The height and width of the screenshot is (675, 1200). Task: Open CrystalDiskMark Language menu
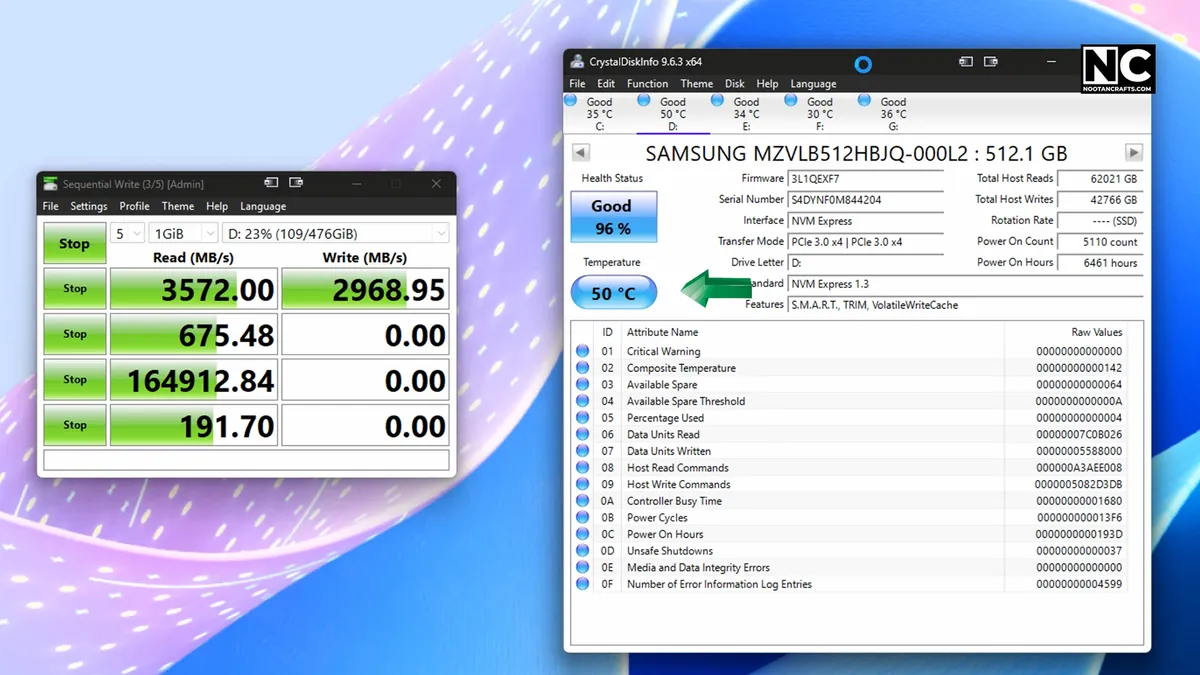point(263,206)
